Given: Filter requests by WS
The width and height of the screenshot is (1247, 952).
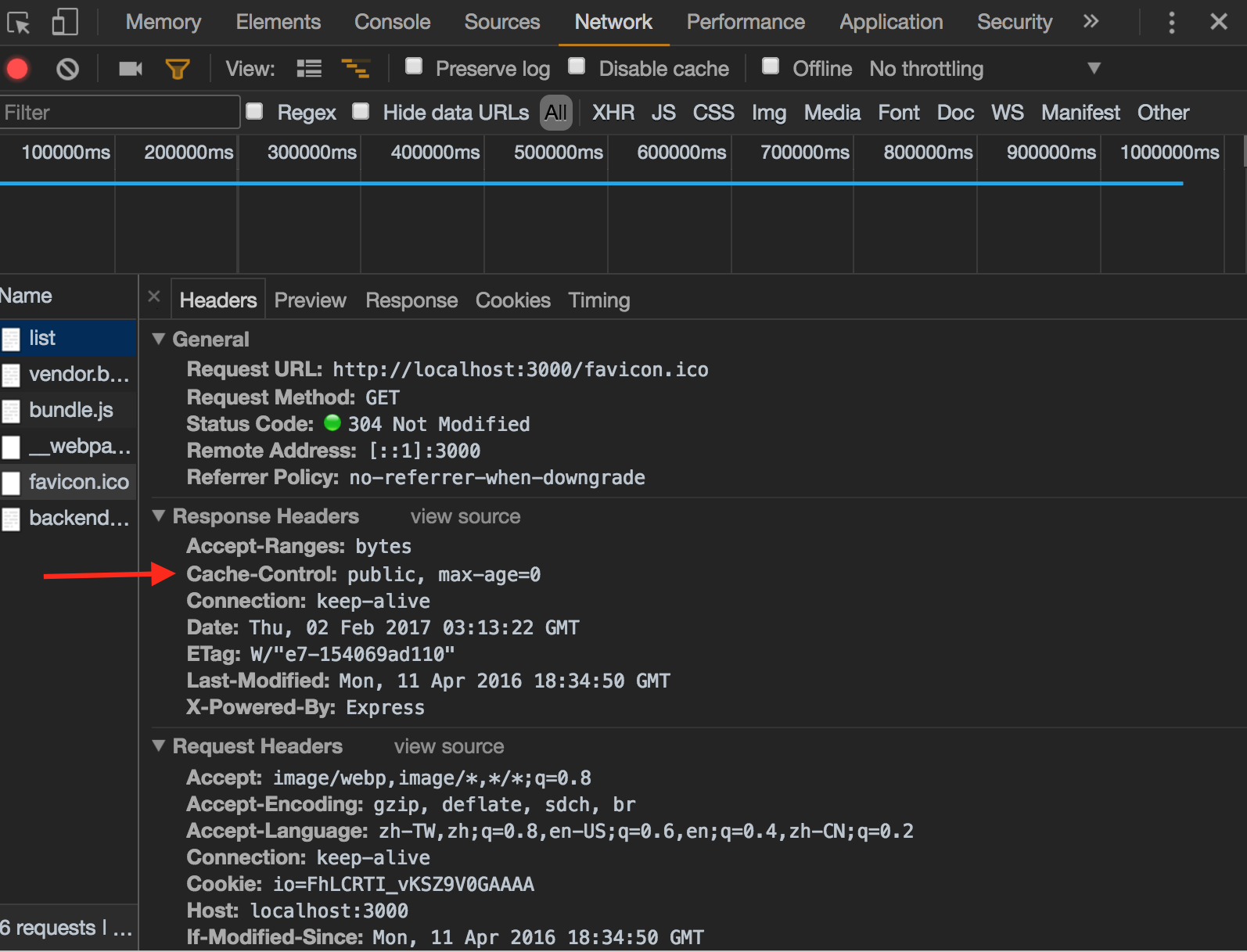Looking at the screenshot, I should 1008,113.
